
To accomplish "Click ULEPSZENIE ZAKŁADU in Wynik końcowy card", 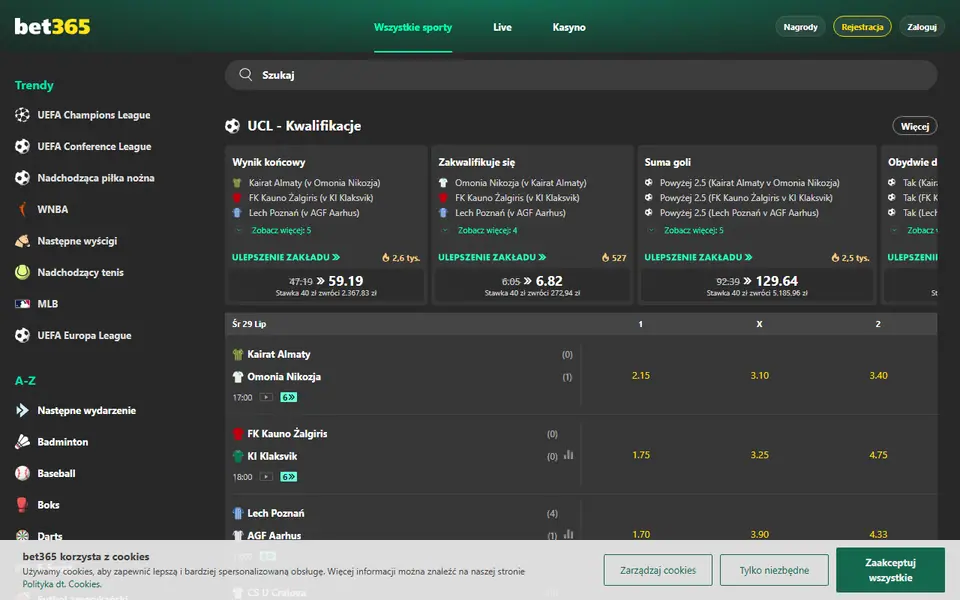I will [x=285, y=257].
